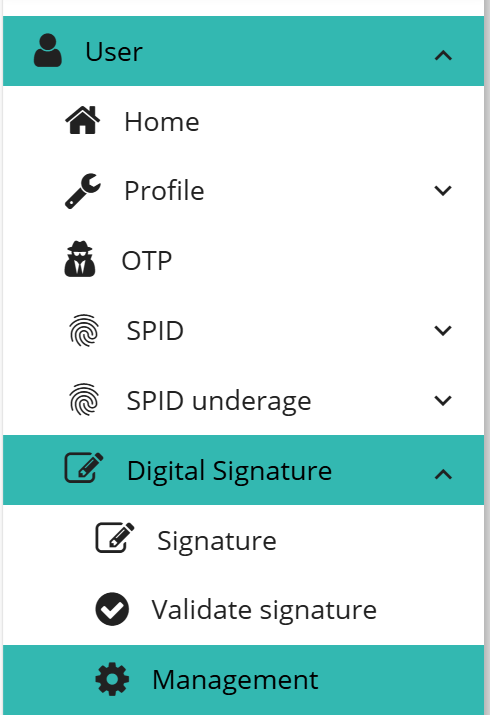Image resolution: width=490 pixels, height=715 pixels.
Task: Click the Home house icon
Action: pos(83,120)
